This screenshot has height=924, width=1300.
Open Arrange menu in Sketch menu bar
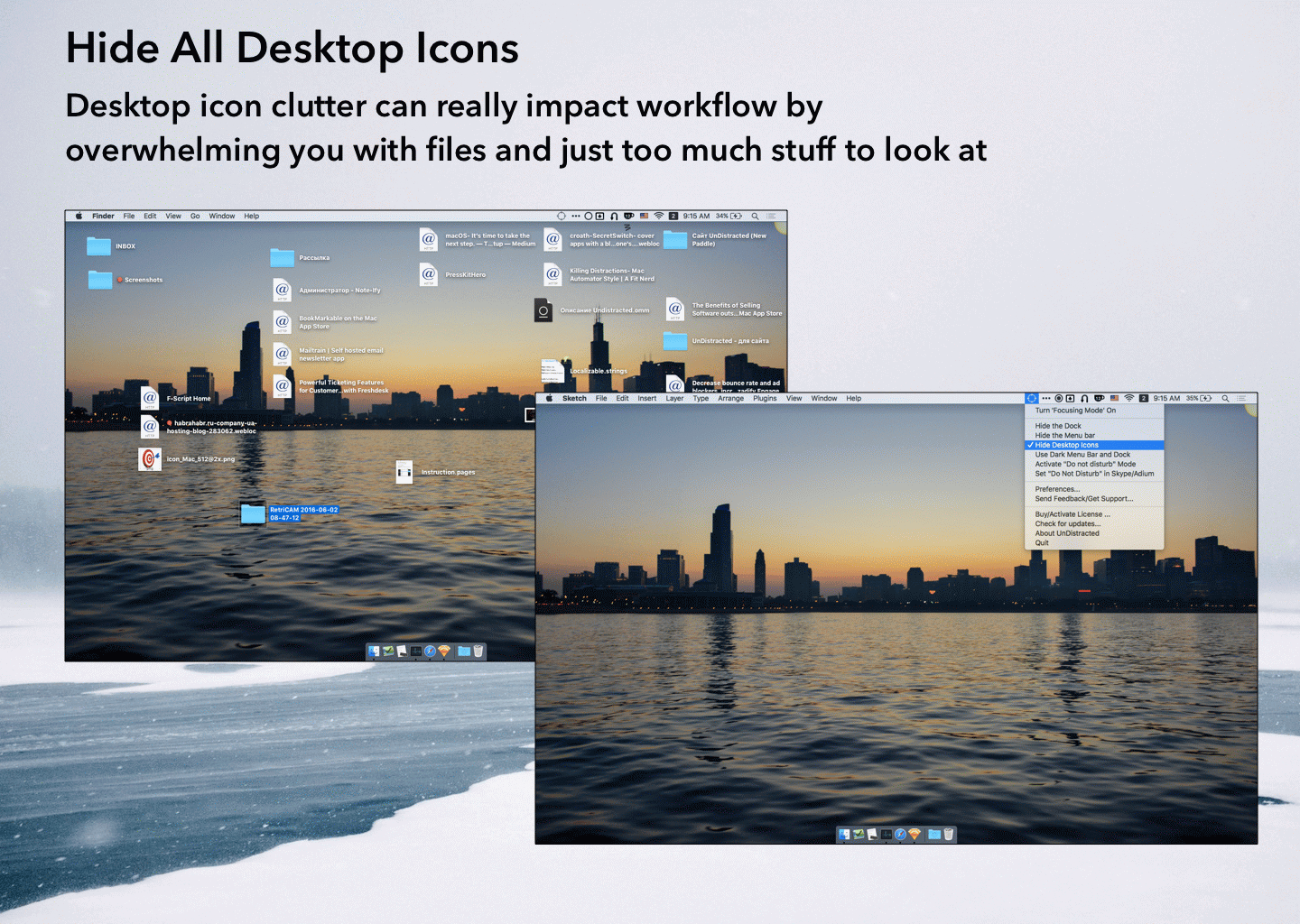click(731, 398)
